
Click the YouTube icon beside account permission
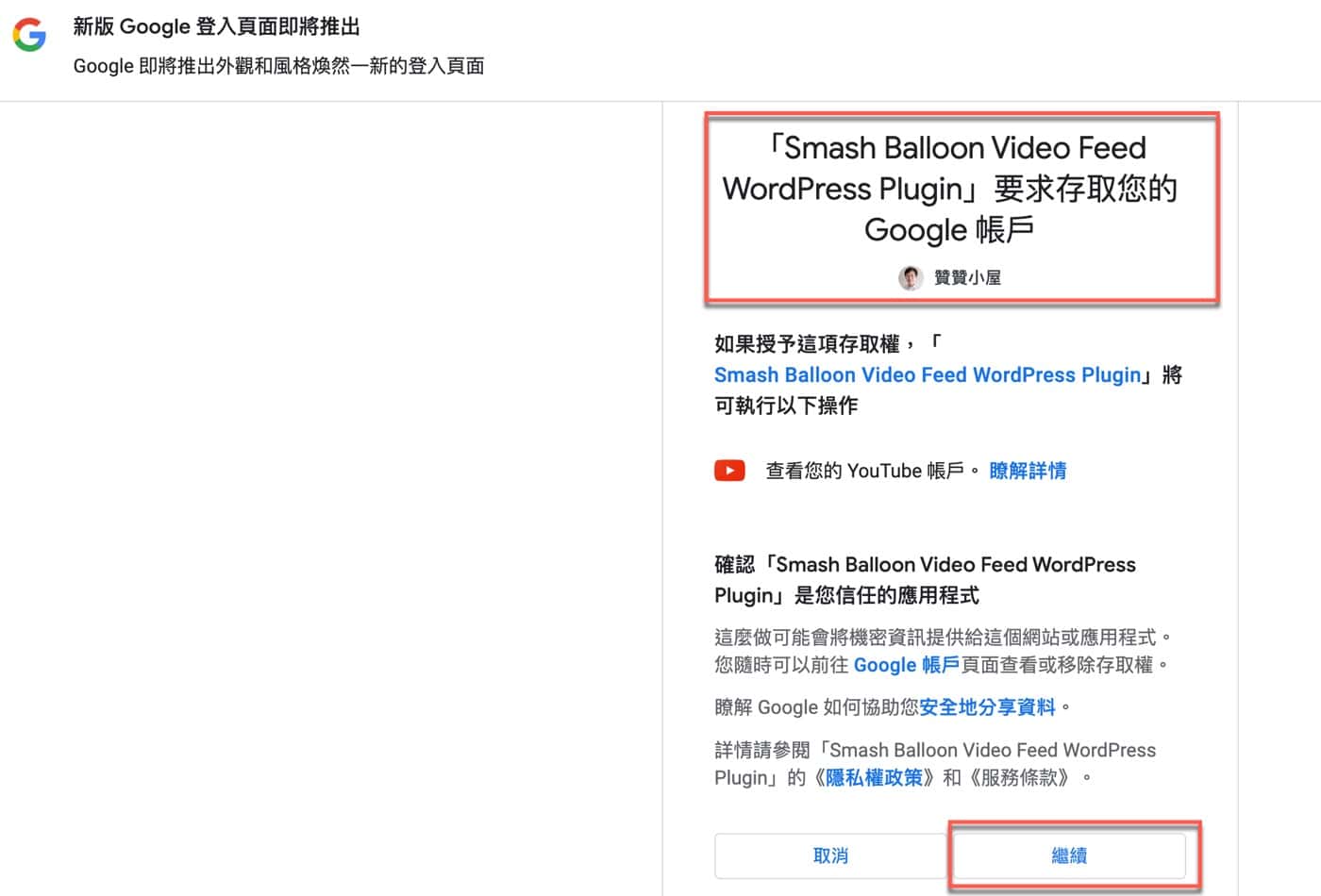click(x=729, y=470)
